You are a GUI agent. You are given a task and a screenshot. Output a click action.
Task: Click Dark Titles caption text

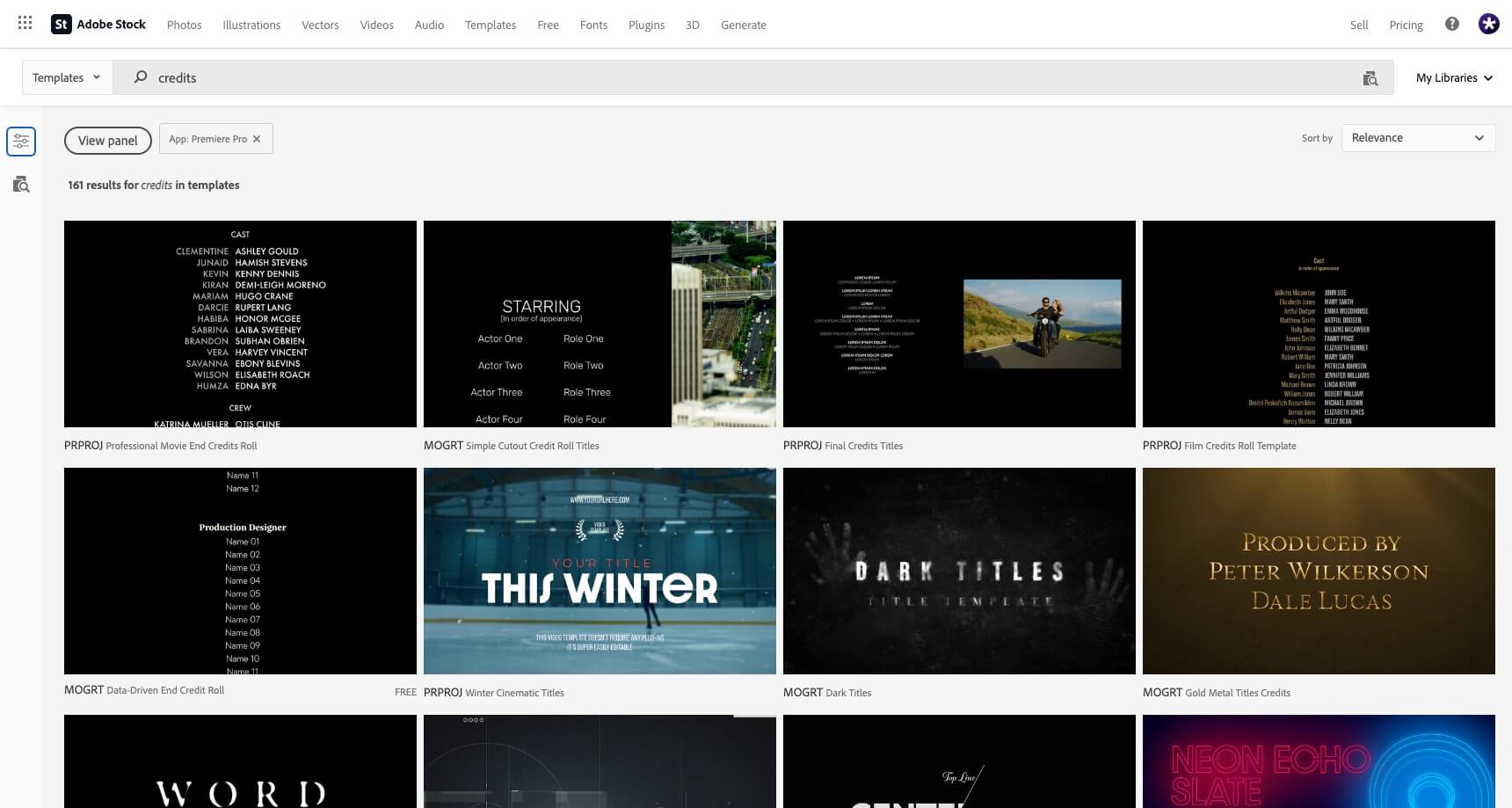tap(848, 693)
